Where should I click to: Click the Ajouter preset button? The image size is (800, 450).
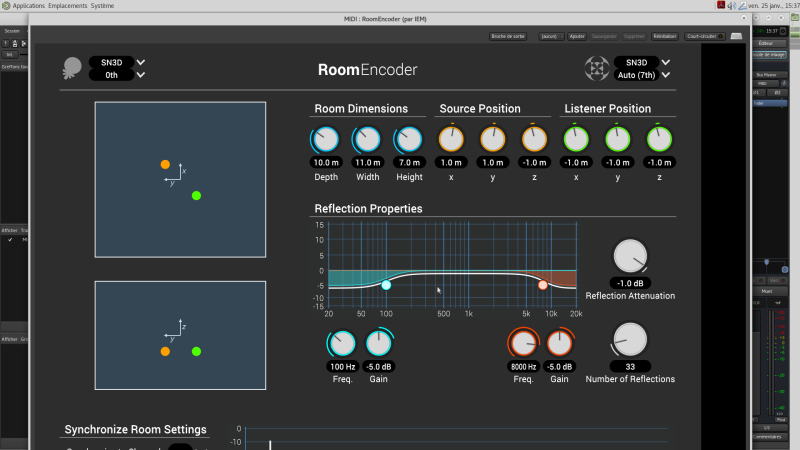click(x=577, y=36)
